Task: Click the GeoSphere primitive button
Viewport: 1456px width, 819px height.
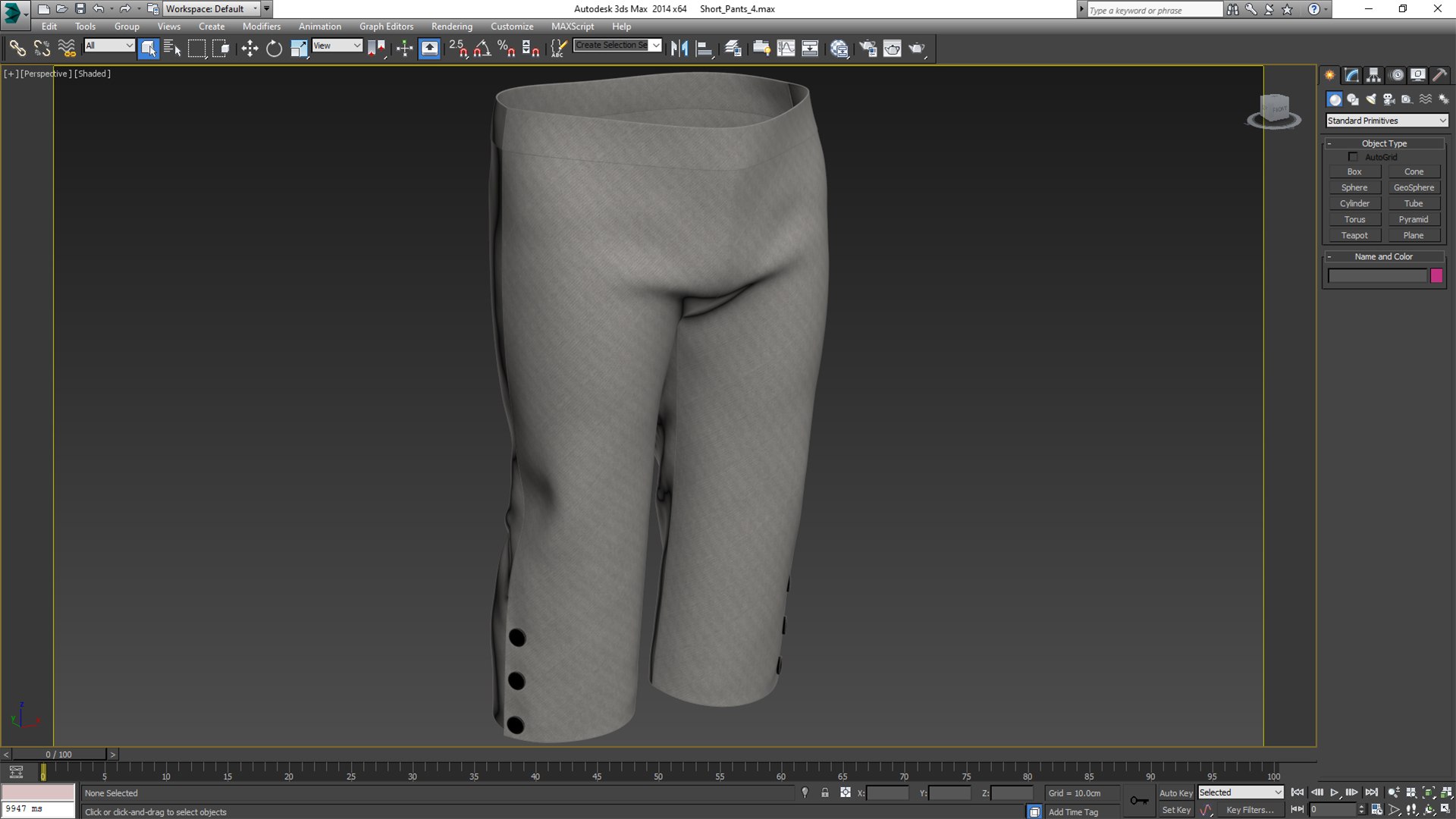Action: coord(1414,188)
